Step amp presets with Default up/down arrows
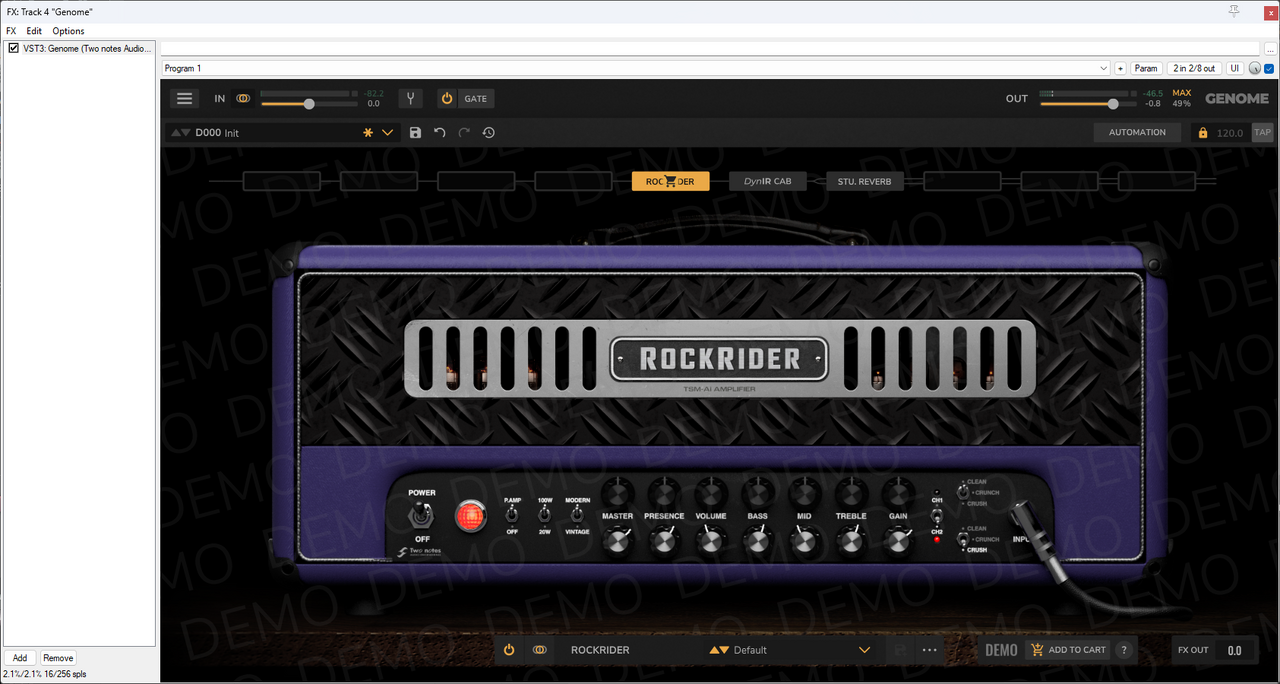This screenshot has width=1280, height=684. tap(719, 650)
